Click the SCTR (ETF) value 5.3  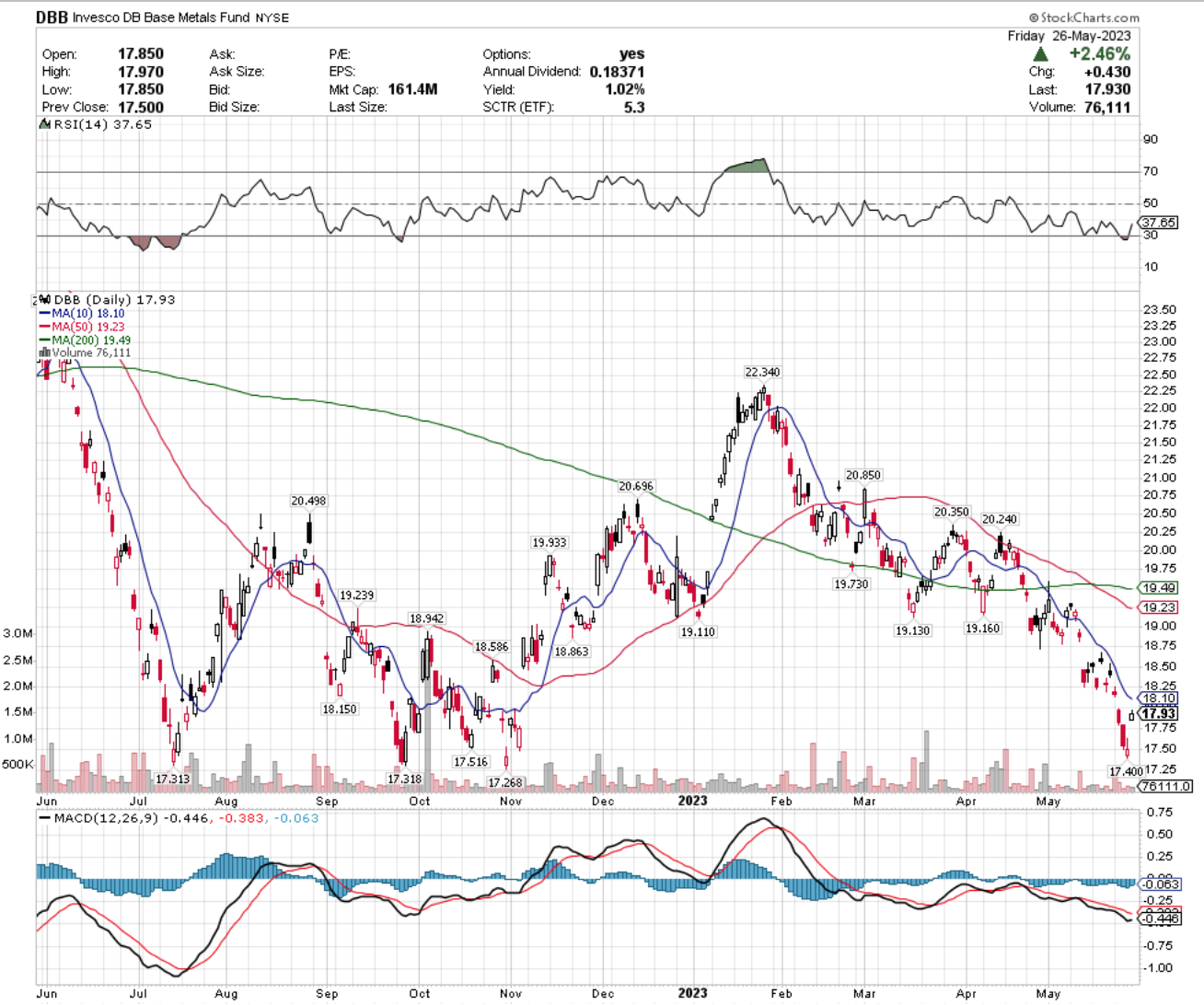click(633, 107)
